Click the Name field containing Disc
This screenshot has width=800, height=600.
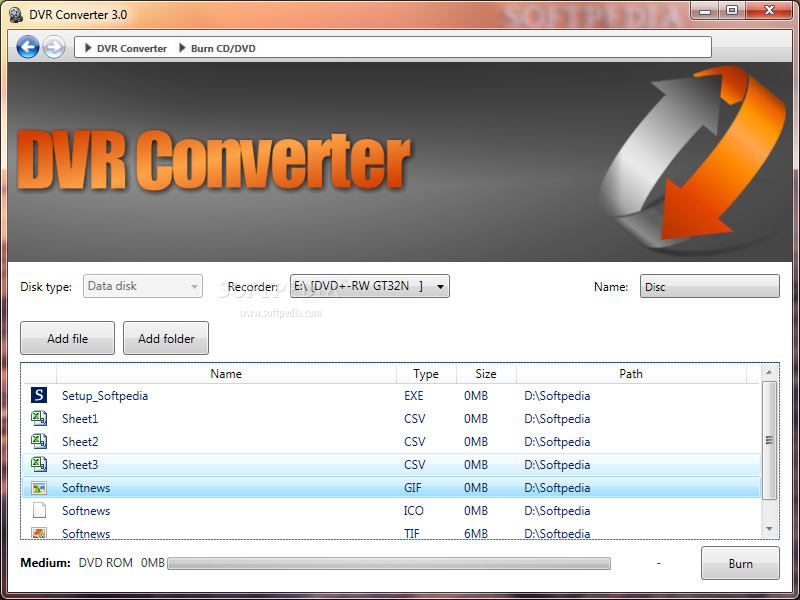[x=710, y=286]
